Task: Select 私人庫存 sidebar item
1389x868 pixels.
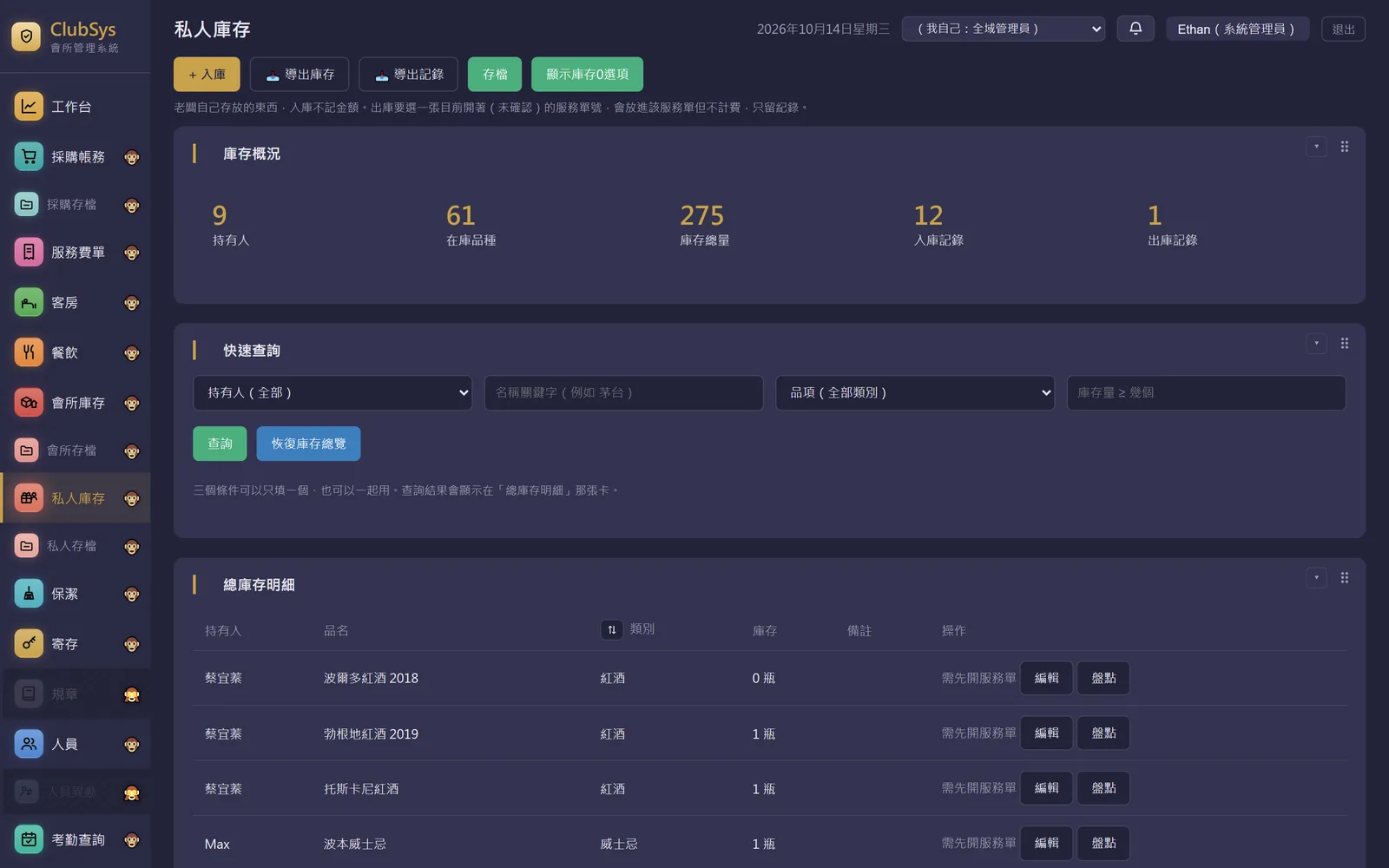Action: (76, 498)
